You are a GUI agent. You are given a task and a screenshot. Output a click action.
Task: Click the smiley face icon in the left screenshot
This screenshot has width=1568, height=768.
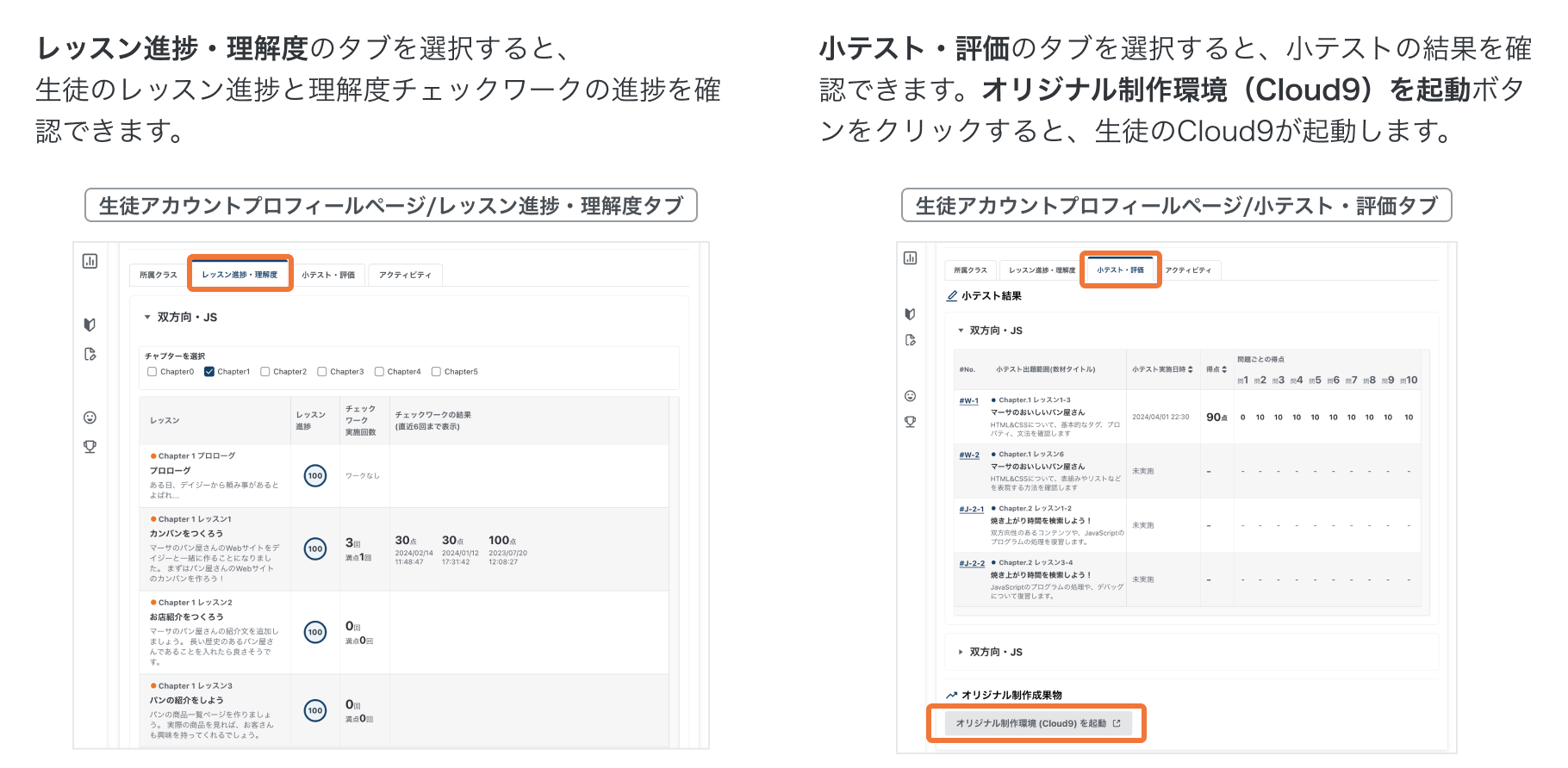coord(90,418)
